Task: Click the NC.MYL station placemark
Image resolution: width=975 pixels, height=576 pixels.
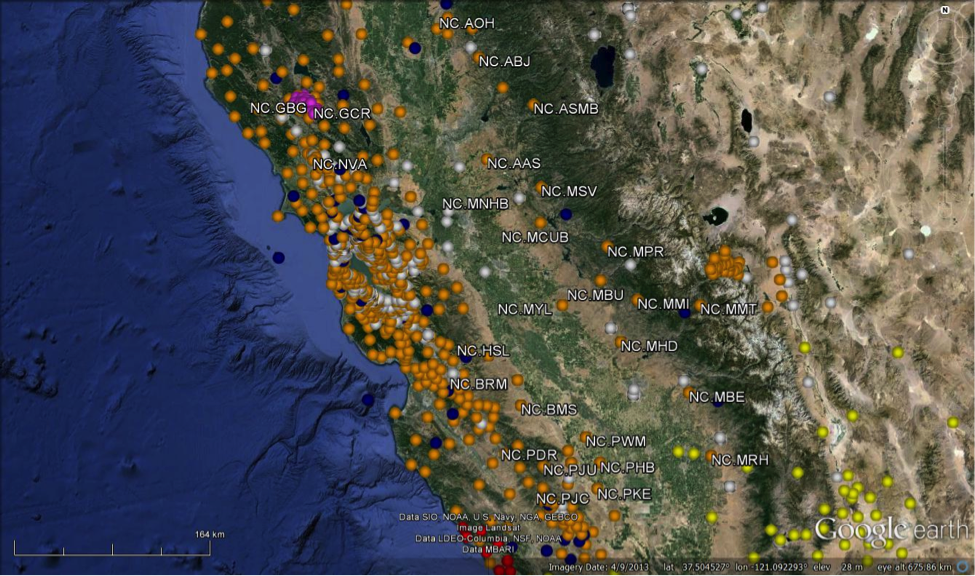Action: coord(562,305)
